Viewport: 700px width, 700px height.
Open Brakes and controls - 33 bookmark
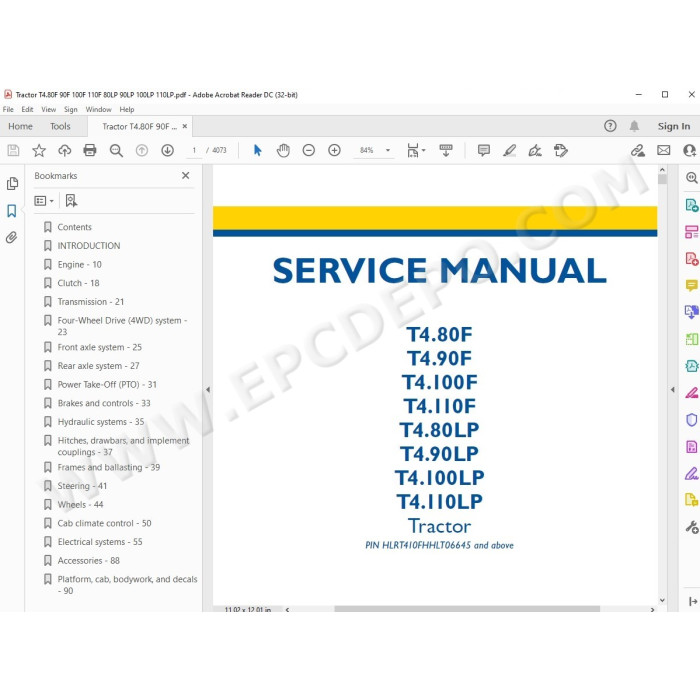click(x=104, y=403)
